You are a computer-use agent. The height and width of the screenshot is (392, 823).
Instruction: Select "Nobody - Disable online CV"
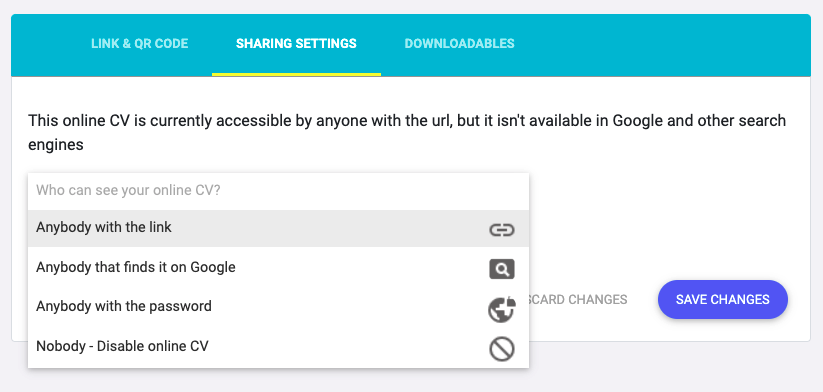(278, 346)
